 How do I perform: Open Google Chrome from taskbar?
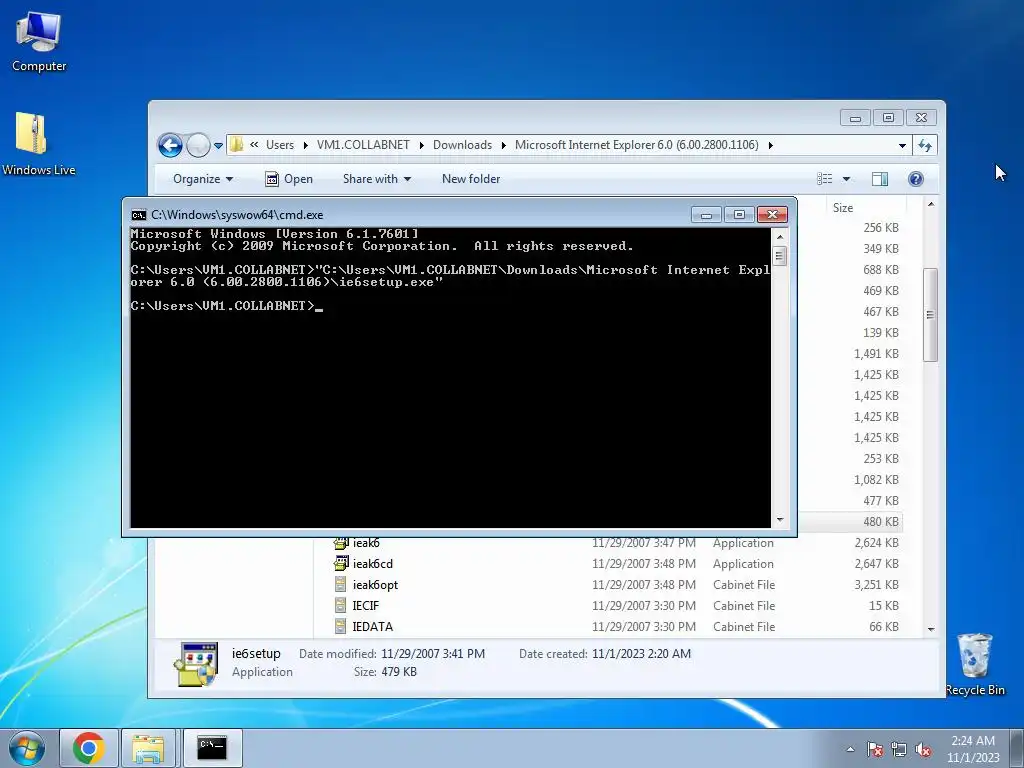coord(89,748)
